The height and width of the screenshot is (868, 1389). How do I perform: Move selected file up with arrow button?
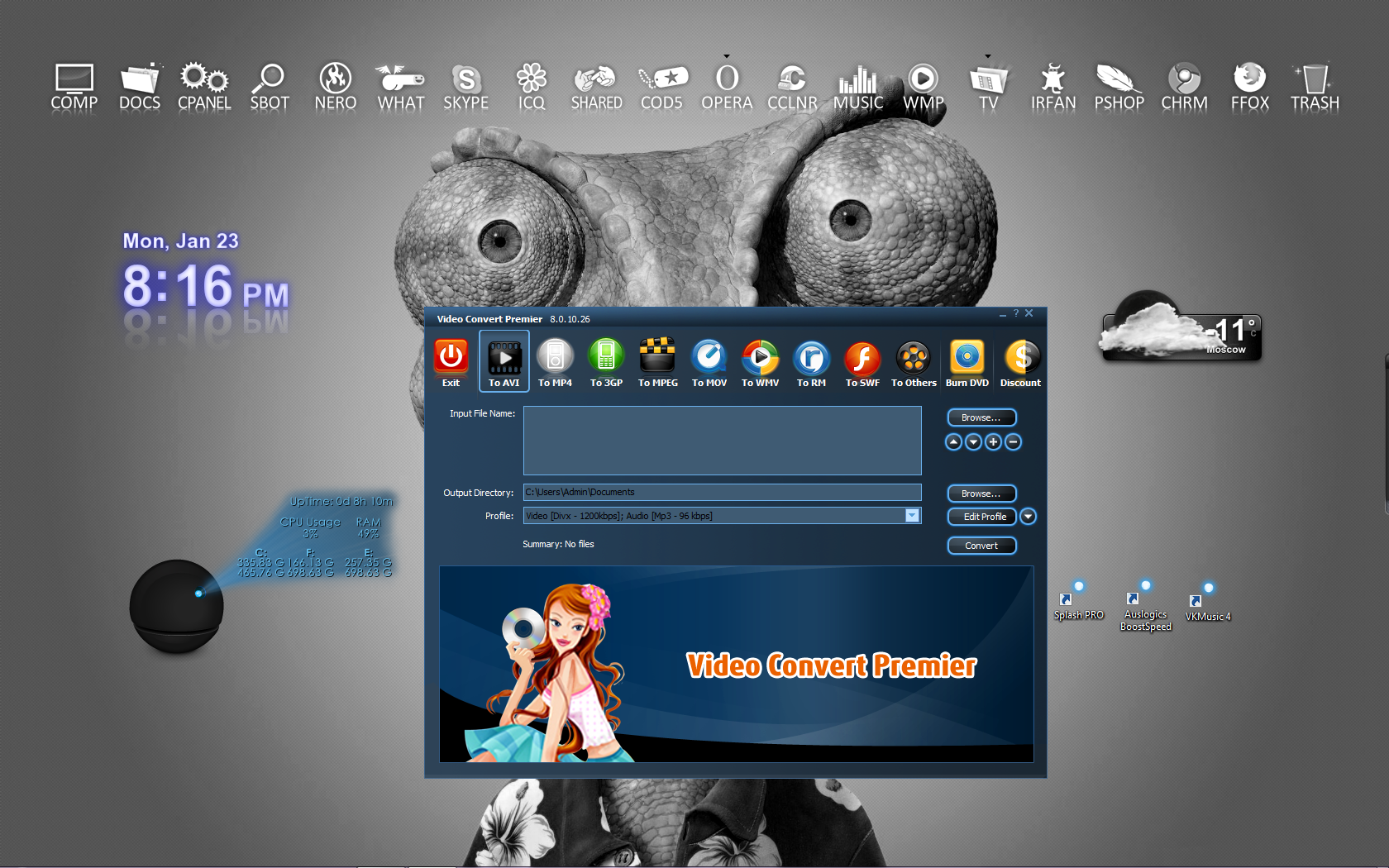(x=953, y=442)
